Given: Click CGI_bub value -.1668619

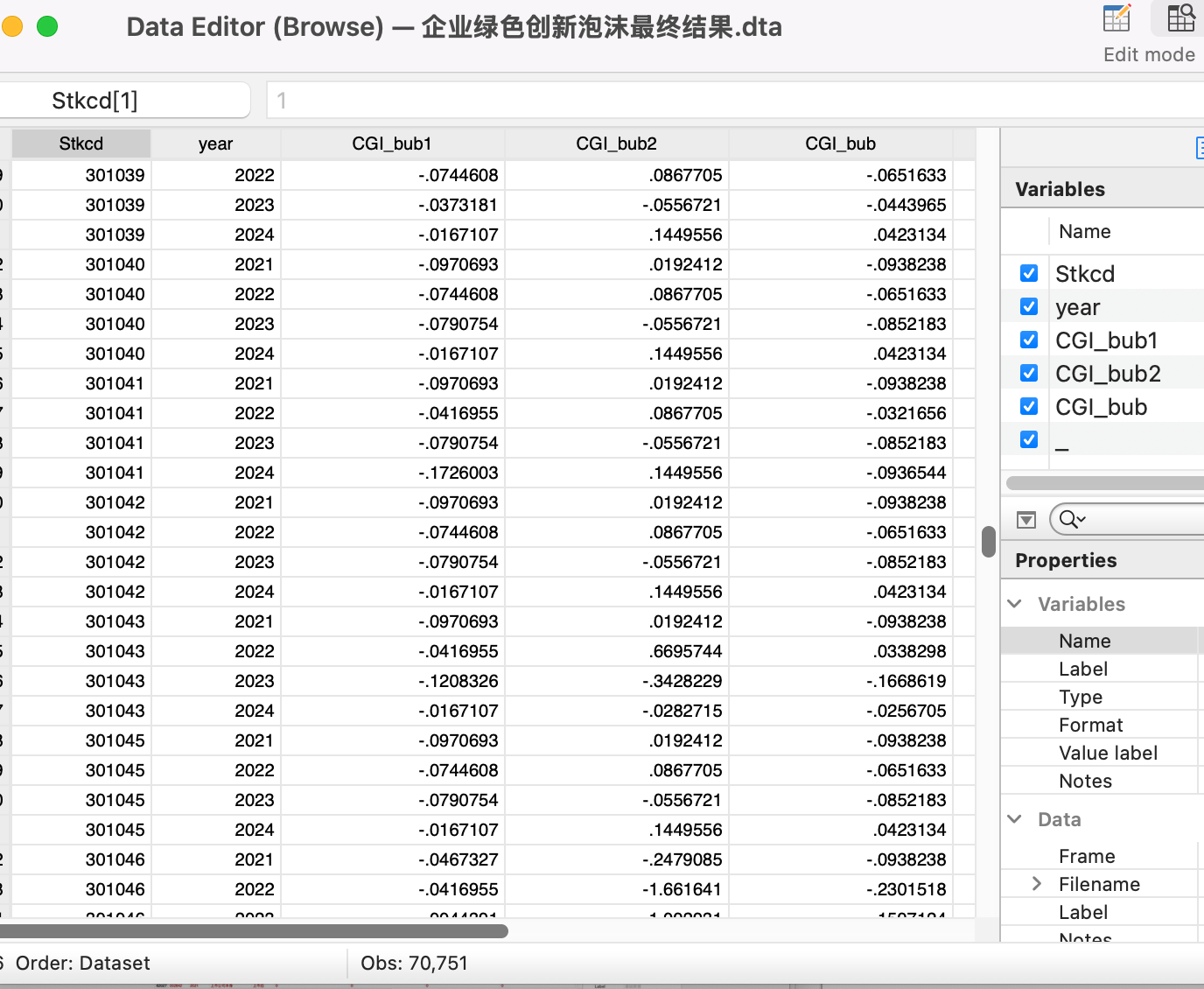Looking at the screenshot, I should pyautogui.click(x=841, y=681).
